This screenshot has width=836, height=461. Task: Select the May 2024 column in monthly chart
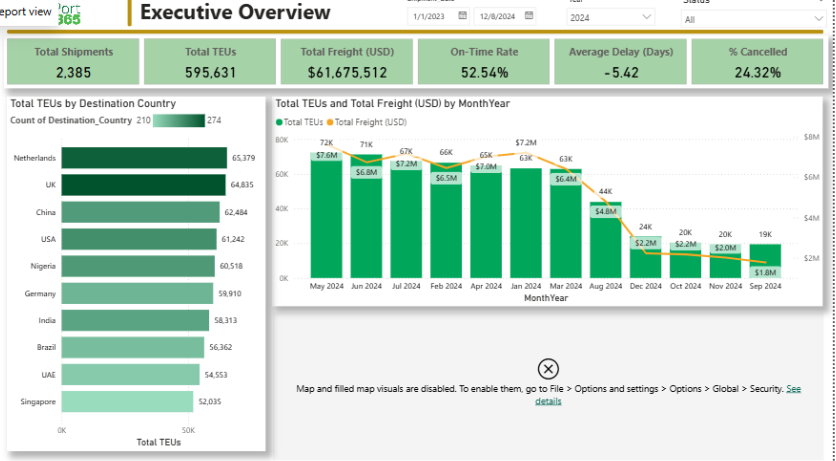pyautogui.click(x=326, y=215)
